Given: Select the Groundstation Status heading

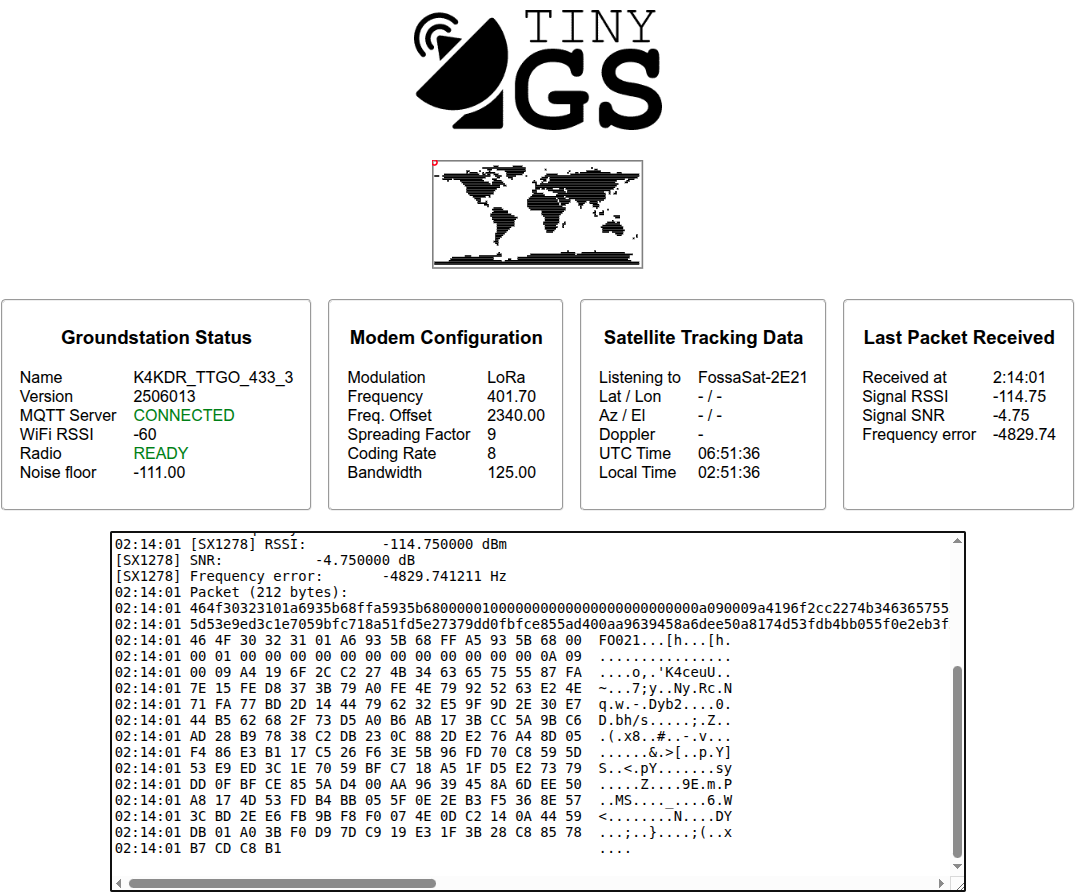Looking at the screenshot, I should (x=156, y=338).
